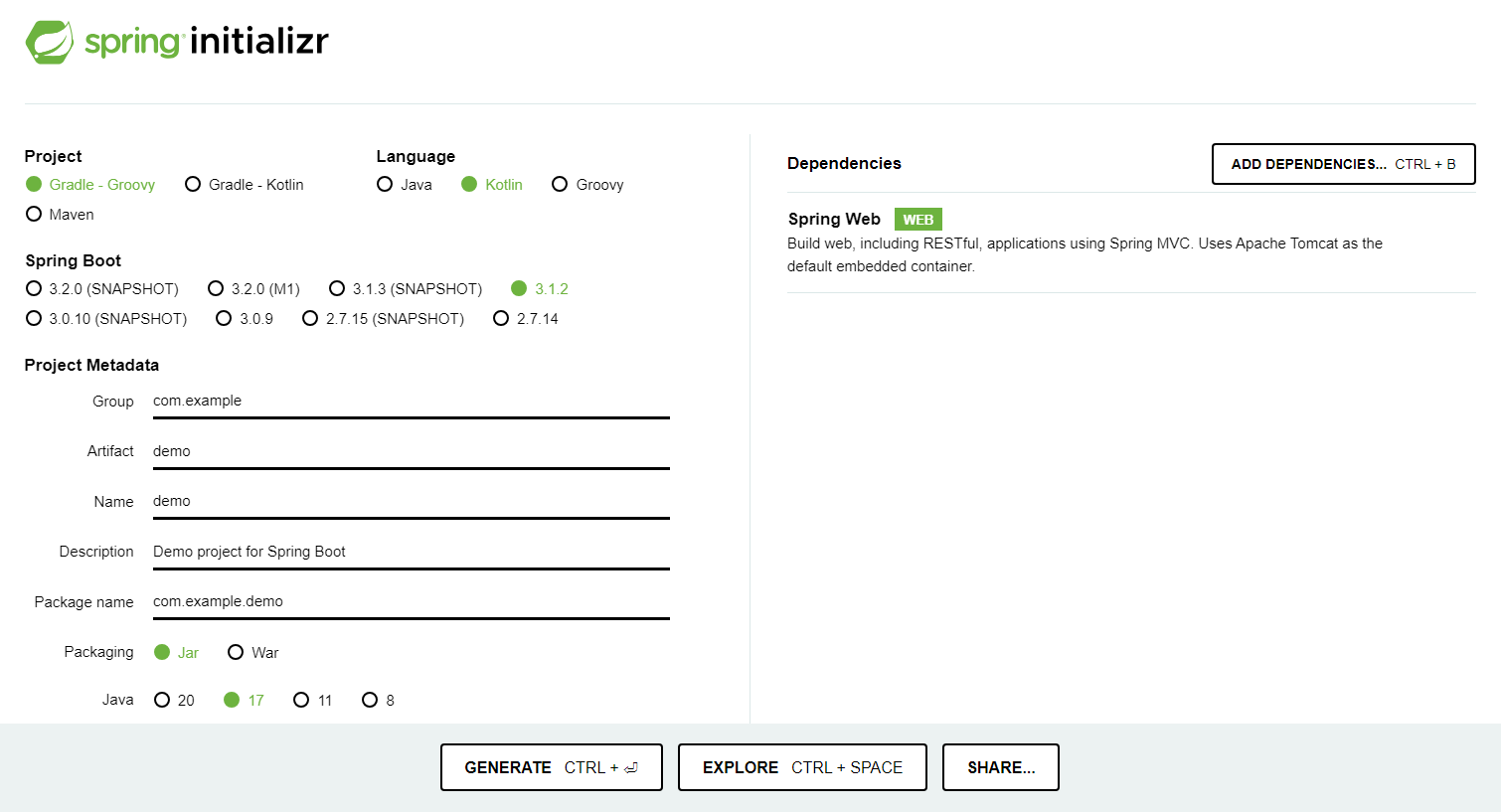Select Java version 17
The width and height of the screenshot is (1501, 812).
point(245,701)
